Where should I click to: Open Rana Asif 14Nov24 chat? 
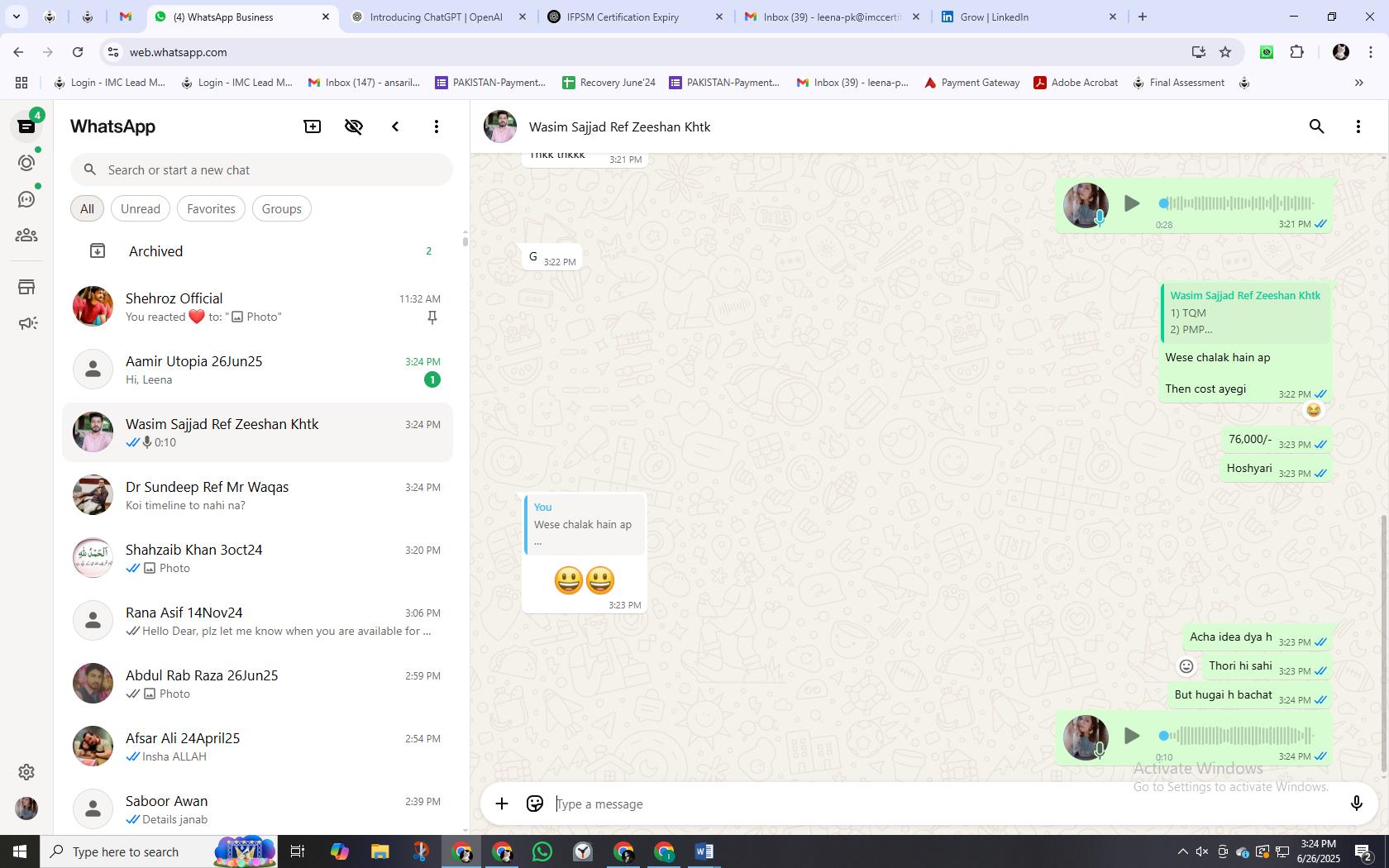click(258, 621)
